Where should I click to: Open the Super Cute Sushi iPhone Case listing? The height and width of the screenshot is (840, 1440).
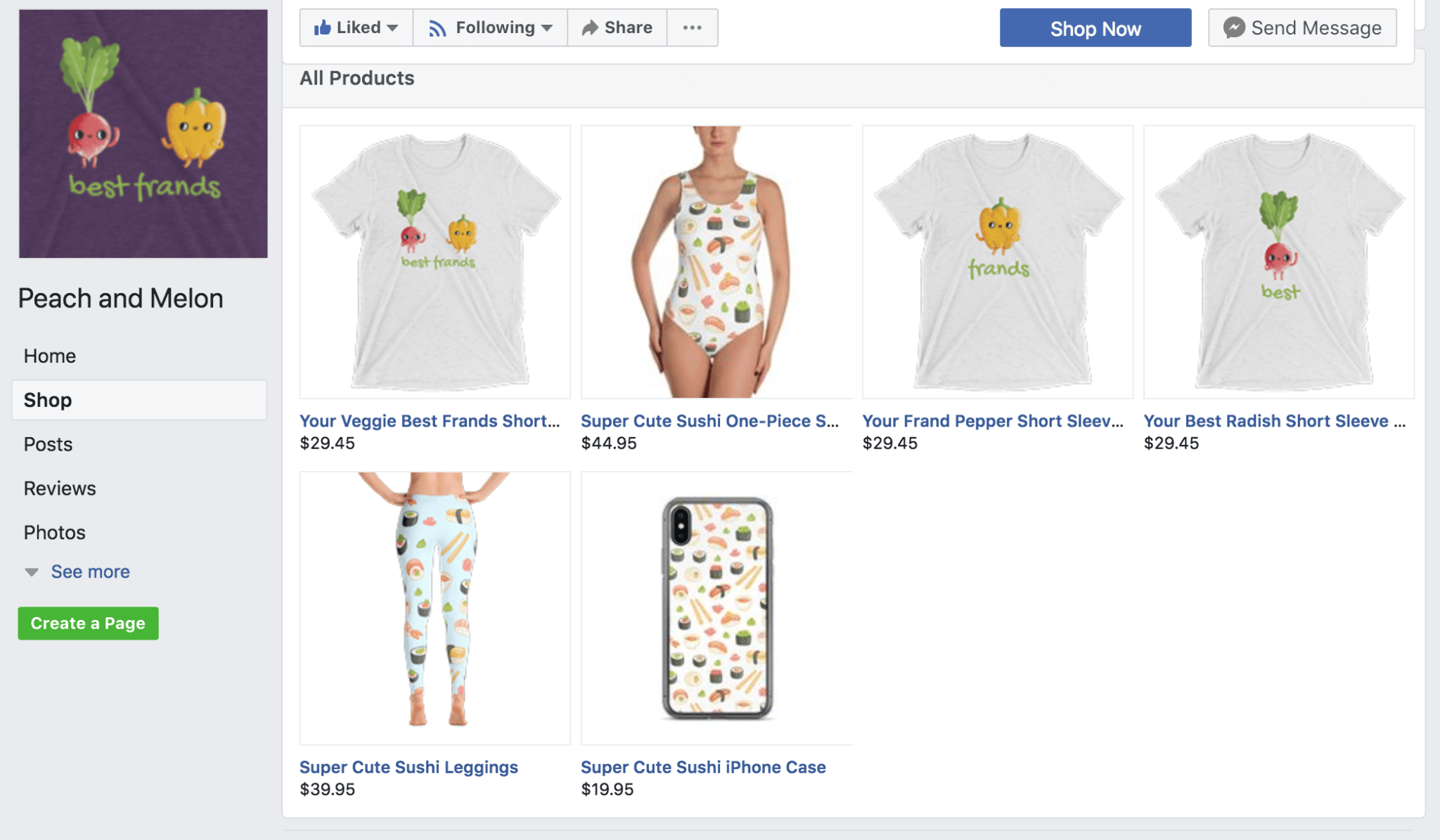click(x=703, y=767)
